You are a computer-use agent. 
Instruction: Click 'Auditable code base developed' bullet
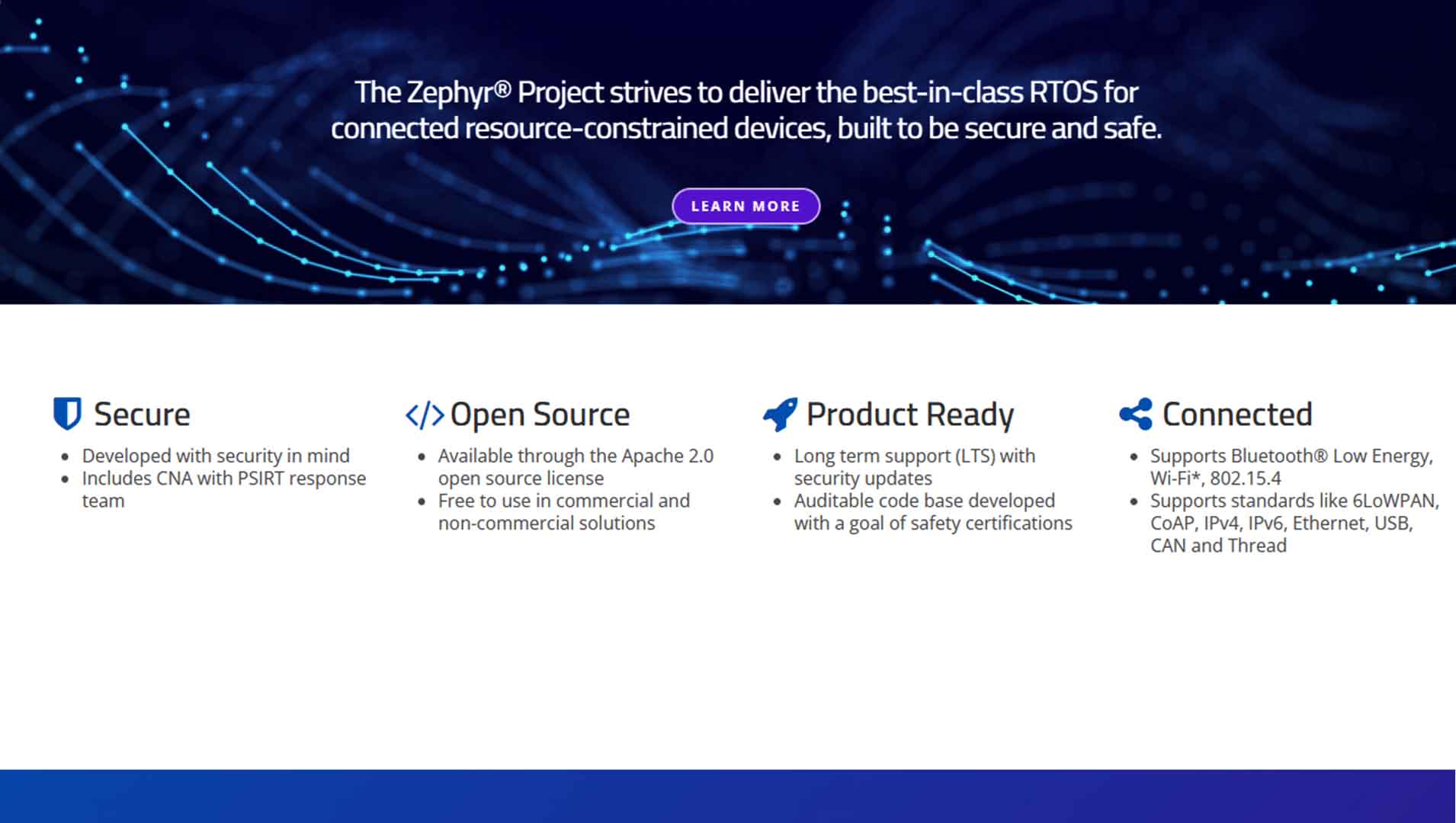[x=924, y=501]
